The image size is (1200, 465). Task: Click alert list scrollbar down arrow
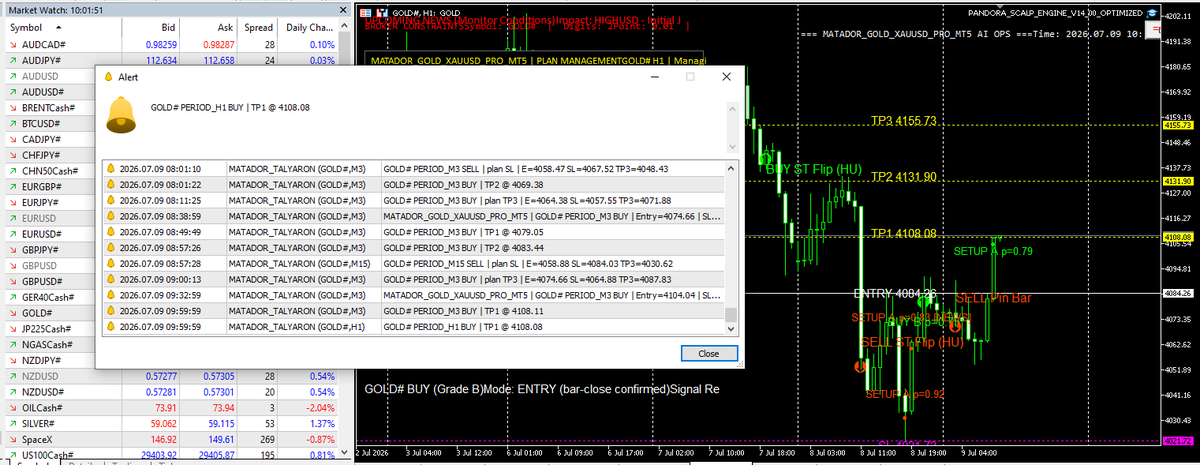(x=731, y=329)
